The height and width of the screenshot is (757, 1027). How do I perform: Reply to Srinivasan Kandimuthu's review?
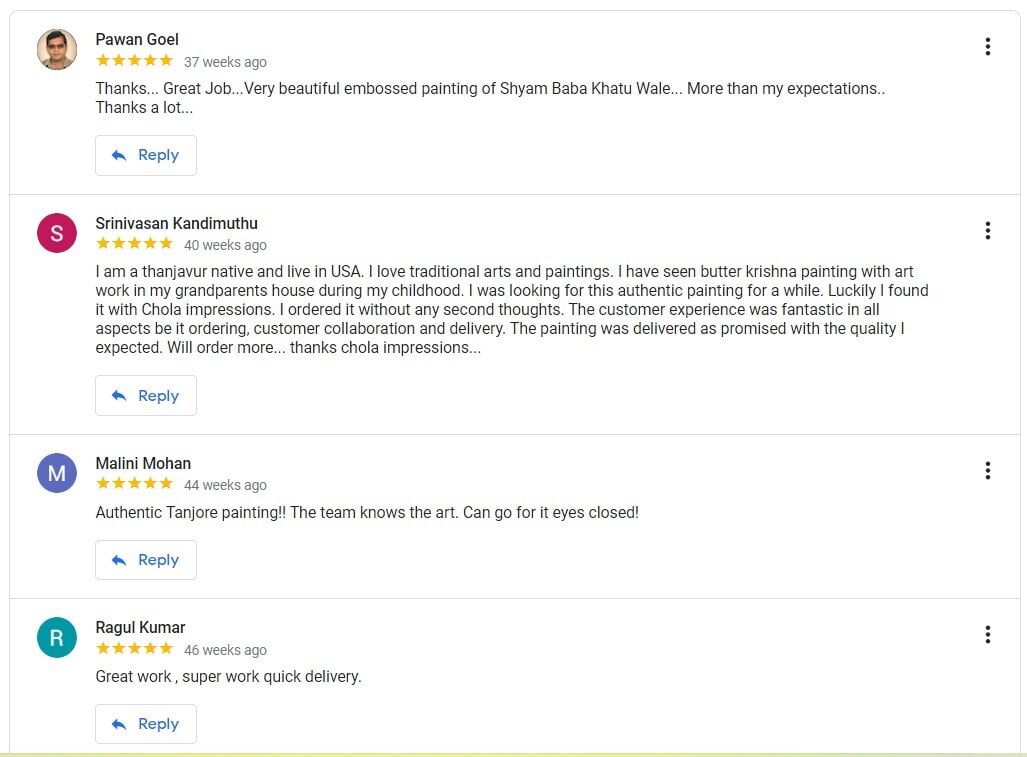[x=146, y=396]
